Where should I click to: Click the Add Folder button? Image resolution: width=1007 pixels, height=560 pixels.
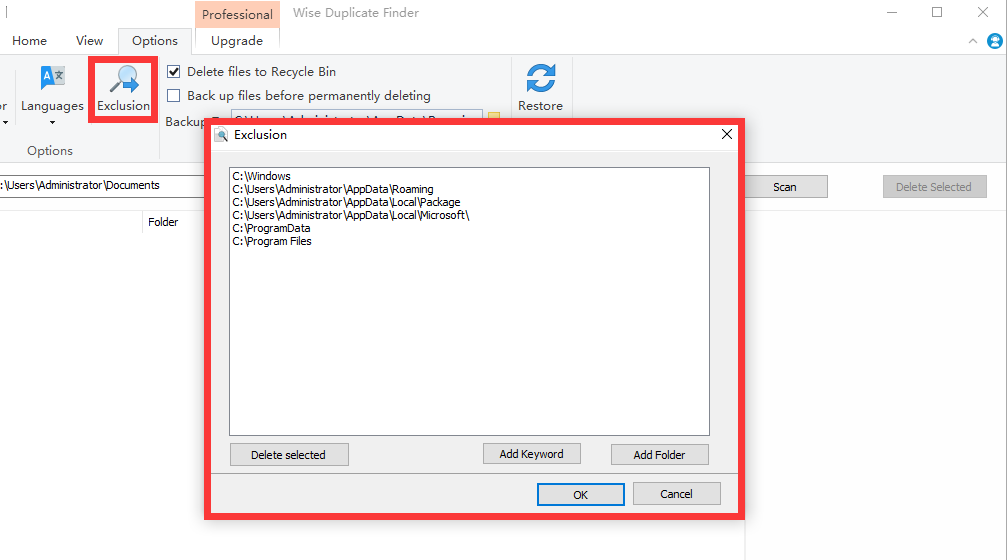tap(660, 455)
